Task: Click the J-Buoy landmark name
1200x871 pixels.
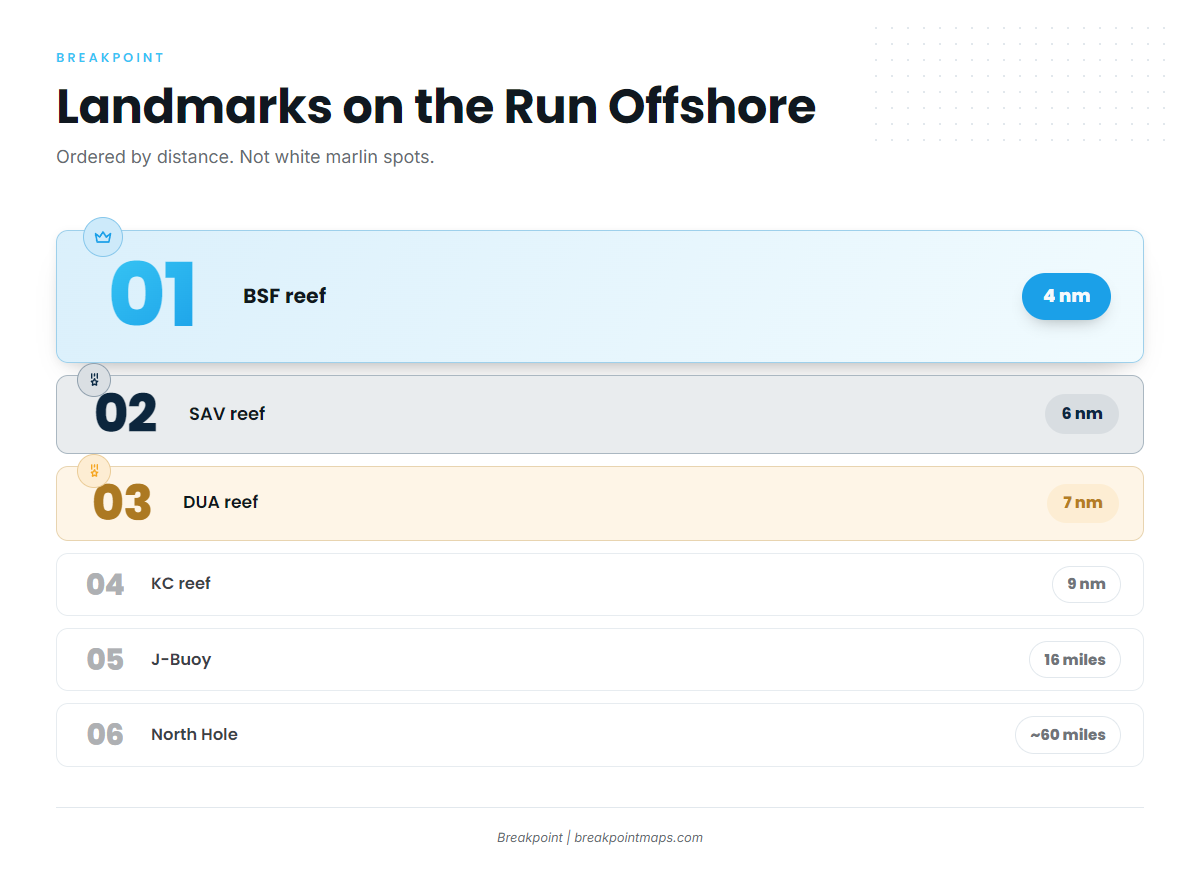Action: tap(181, 660)
